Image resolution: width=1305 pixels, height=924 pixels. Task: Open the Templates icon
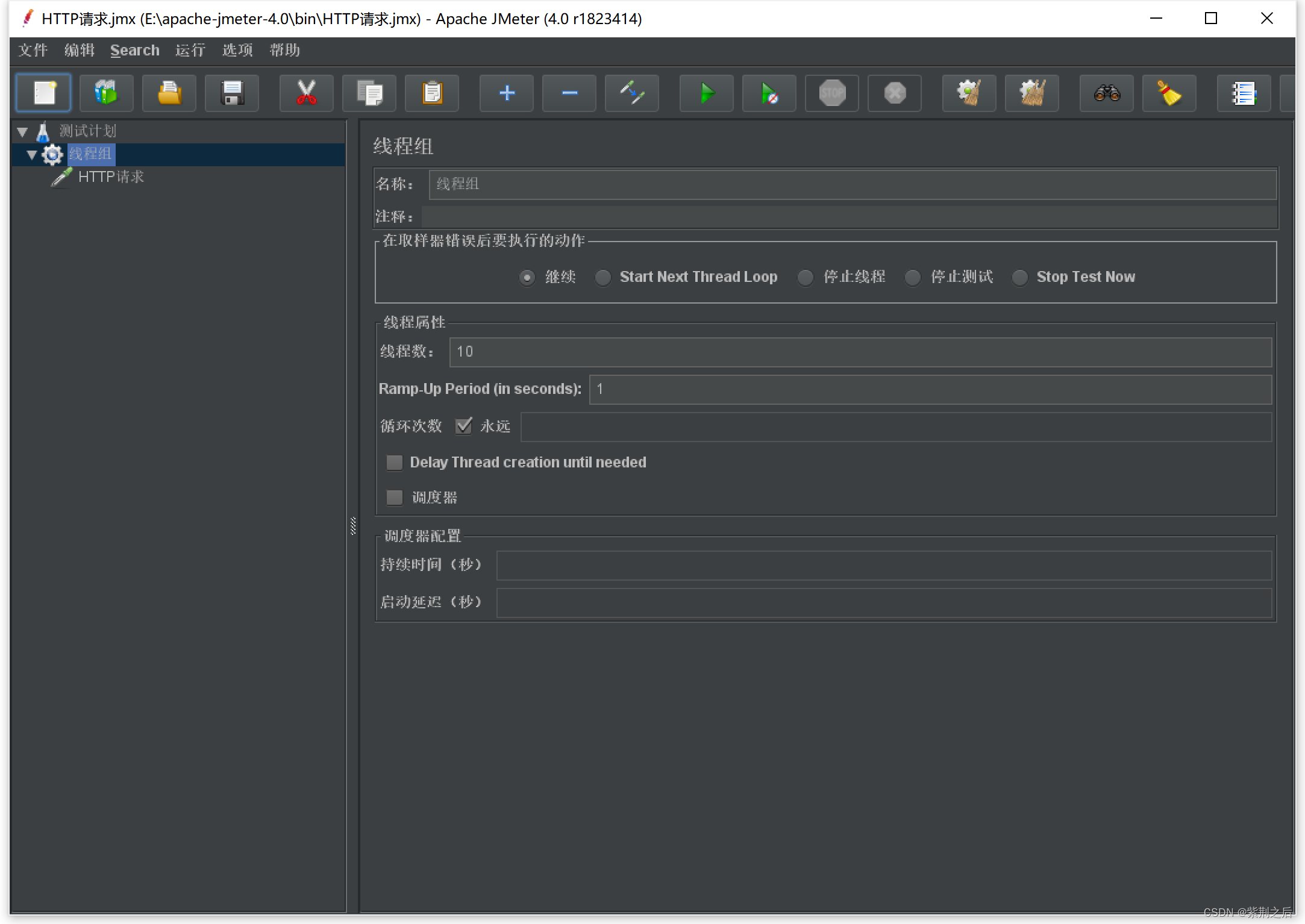pyautogui.click(x=107, y=92)
